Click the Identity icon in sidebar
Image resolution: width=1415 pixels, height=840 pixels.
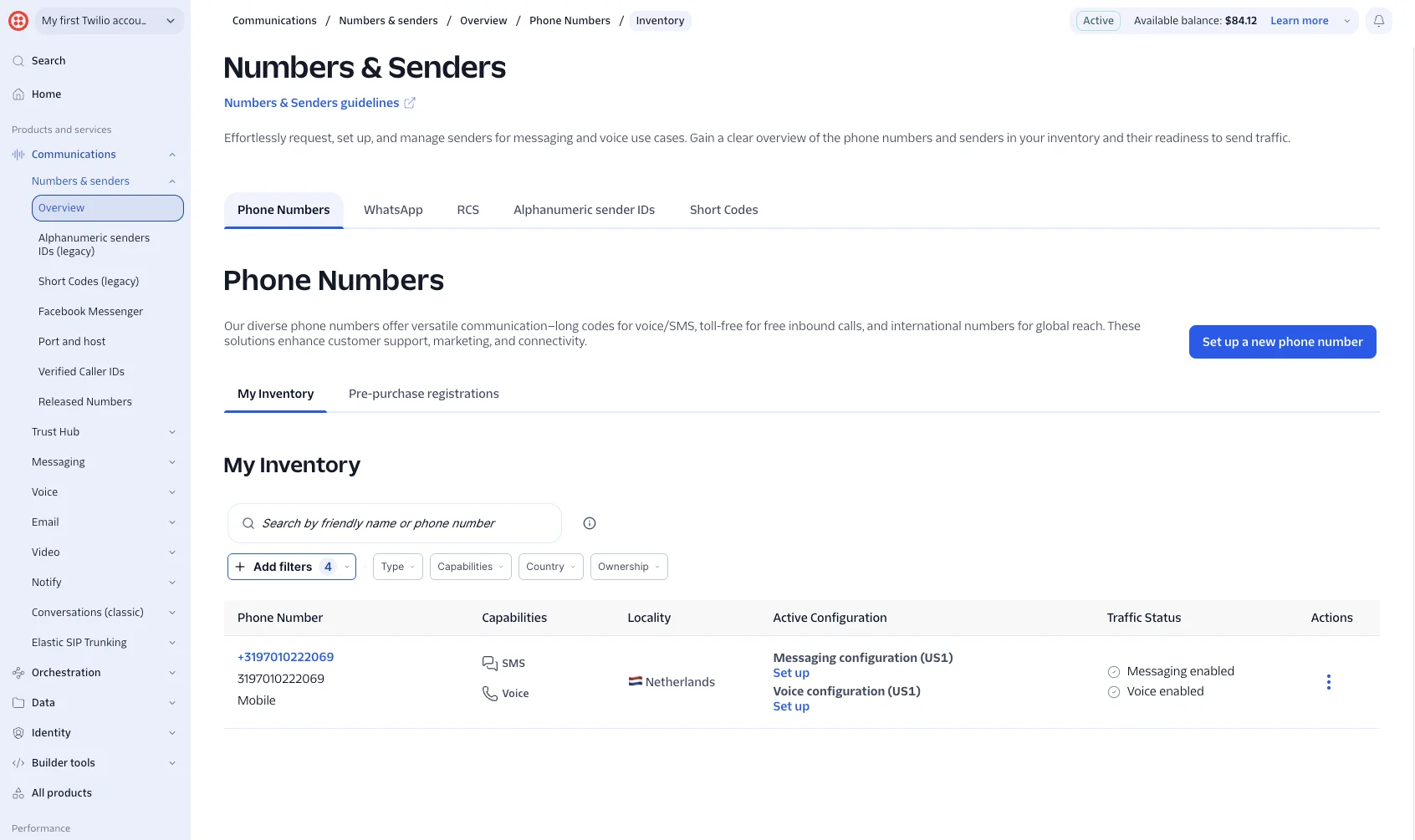point(18,733)
